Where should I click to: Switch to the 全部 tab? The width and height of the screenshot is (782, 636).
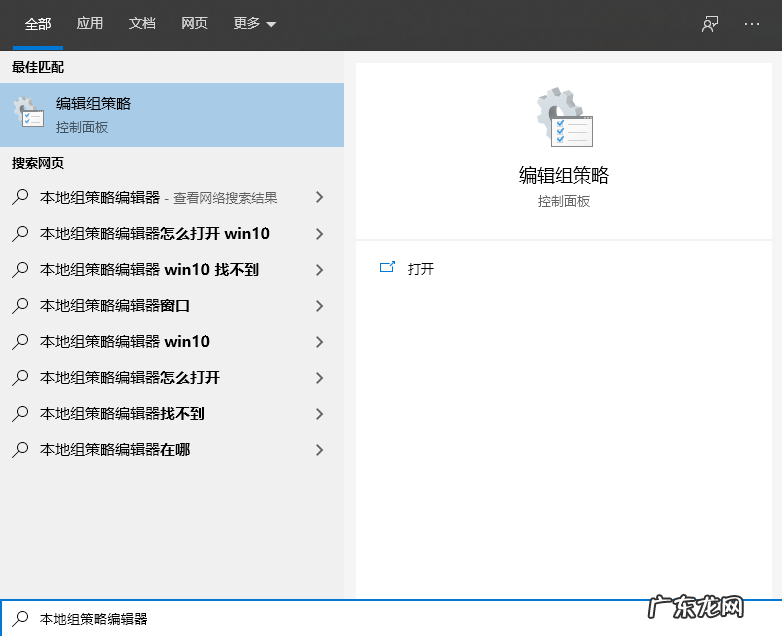pyautogui.click(x=38, y=24)
